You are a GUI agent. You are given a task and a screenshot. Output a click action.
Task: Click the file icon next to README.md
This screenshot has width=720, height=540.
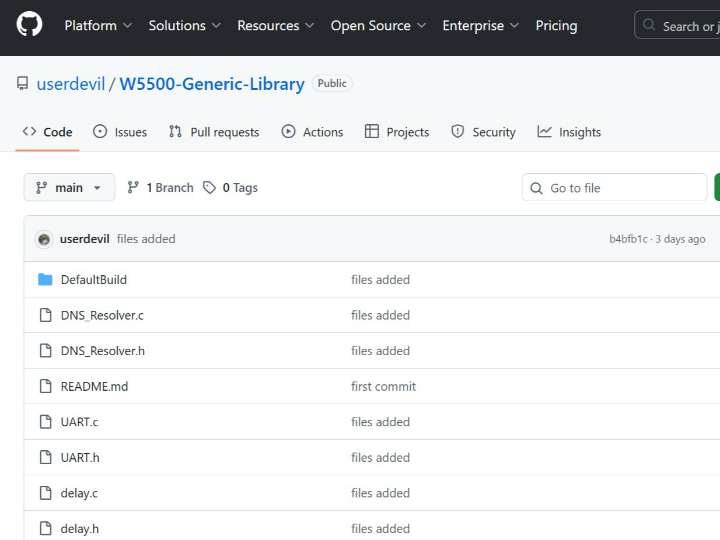click(45, 386)
